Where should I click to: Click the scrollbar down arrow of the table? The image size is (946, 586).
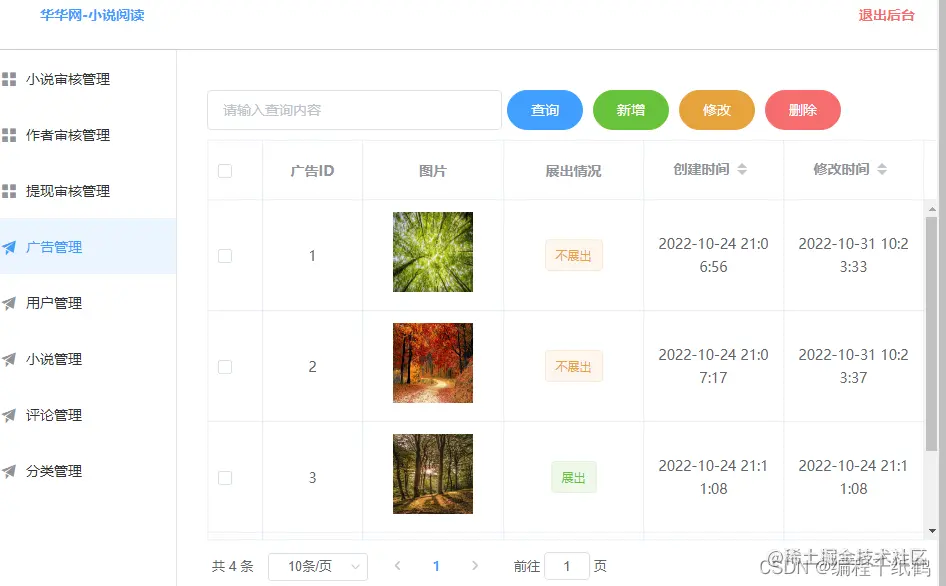(932, 531)
